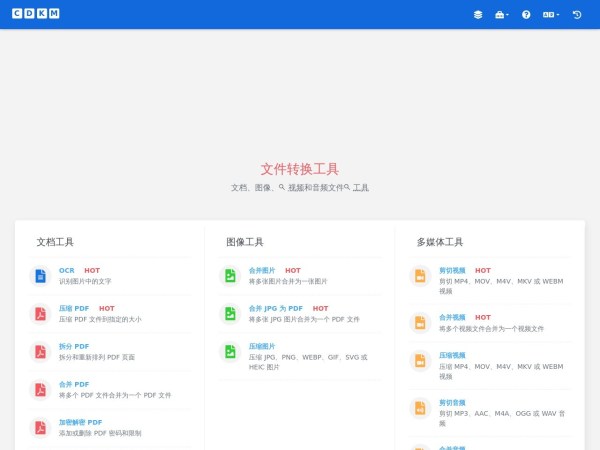
Task: Open the 合并视频 tool link
Action: click(x=452, y=317)
